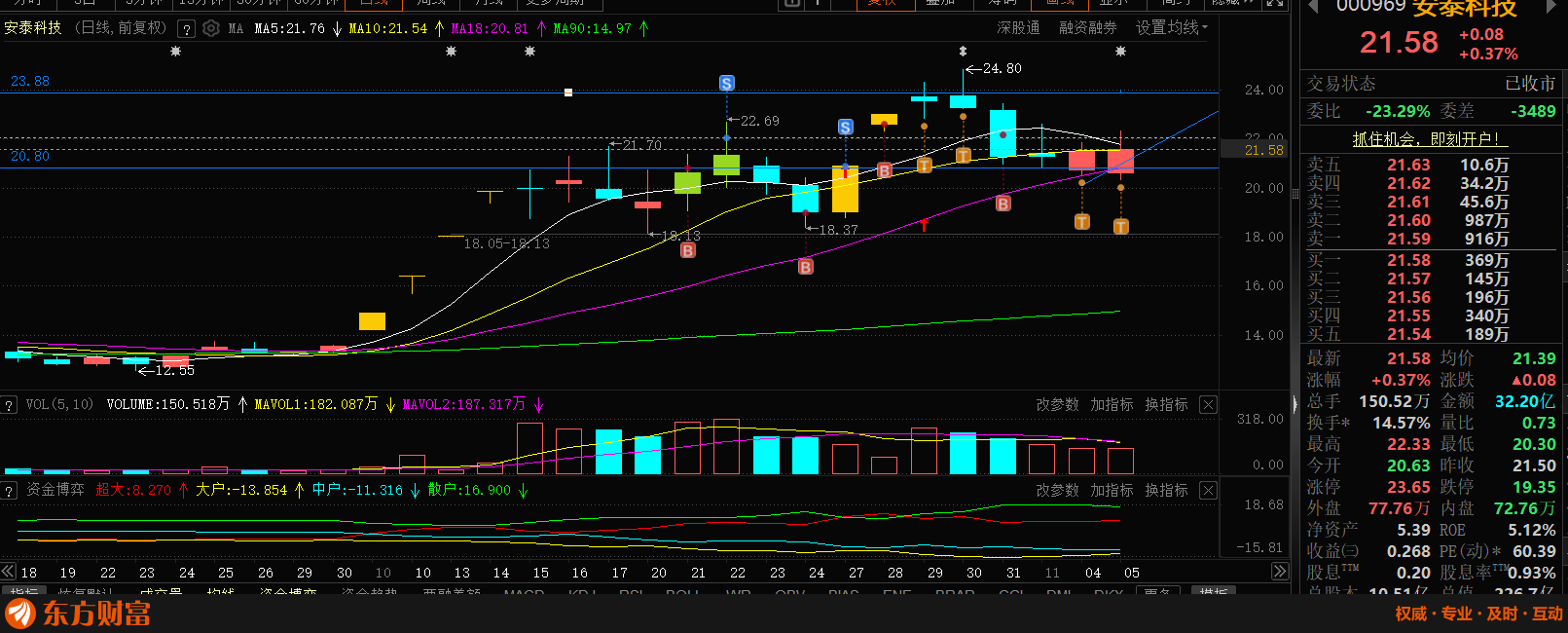This screenshot has height=633, width=1568.
Task: Go to previous stock with left arrow
Action: (1313, 7)
